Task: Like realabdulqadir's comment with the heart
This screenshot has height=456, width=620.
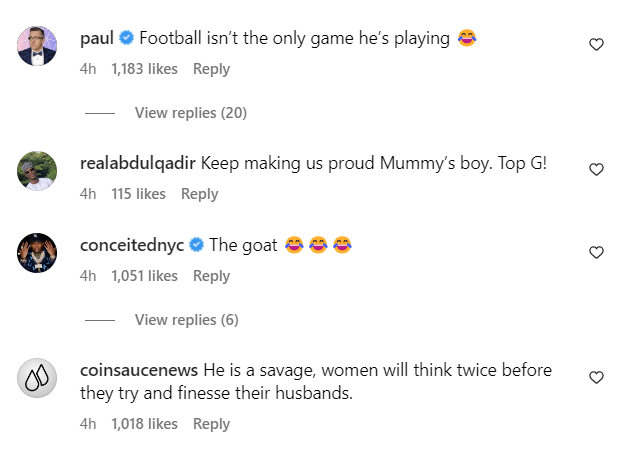Action: click(596, 170)
